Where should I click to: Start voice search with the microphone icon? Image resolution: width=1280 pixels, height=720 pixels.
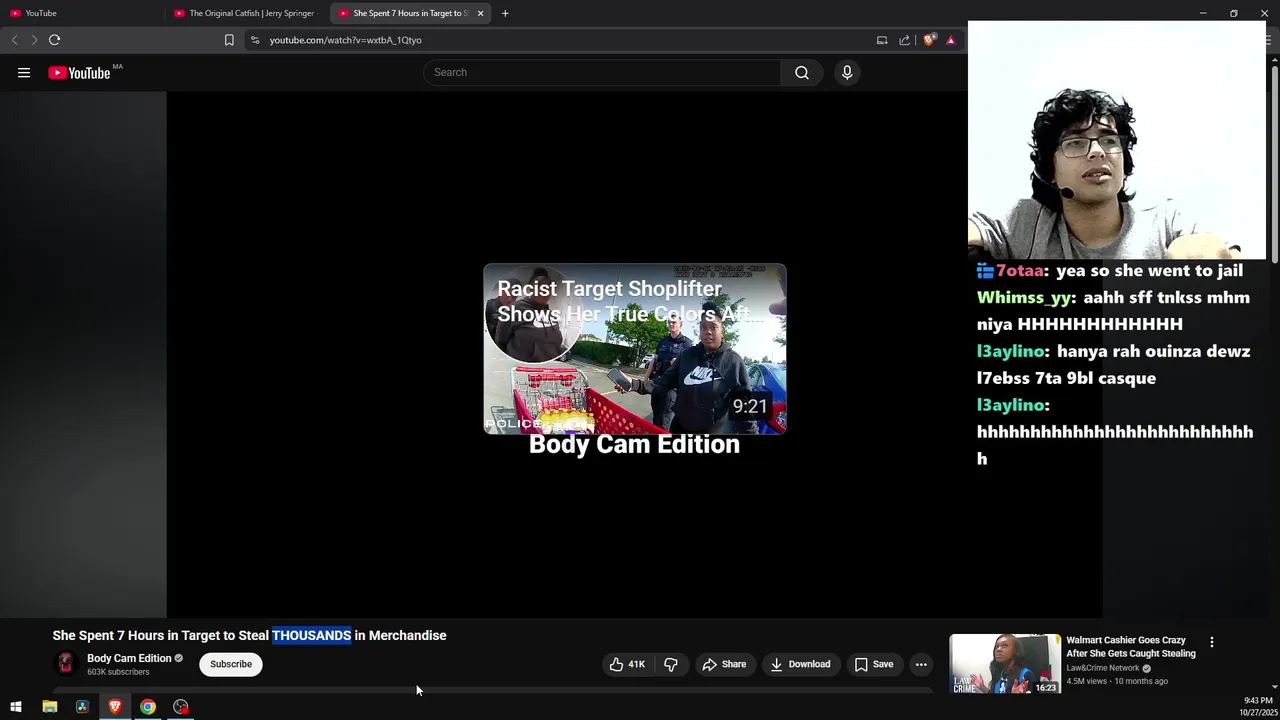(847, 72)
